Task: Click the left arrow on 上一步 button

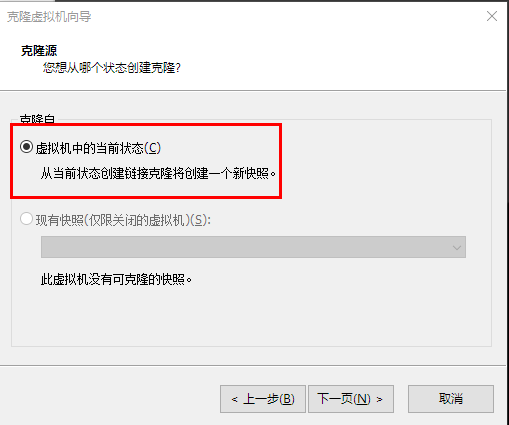Action: coord(235,399)
